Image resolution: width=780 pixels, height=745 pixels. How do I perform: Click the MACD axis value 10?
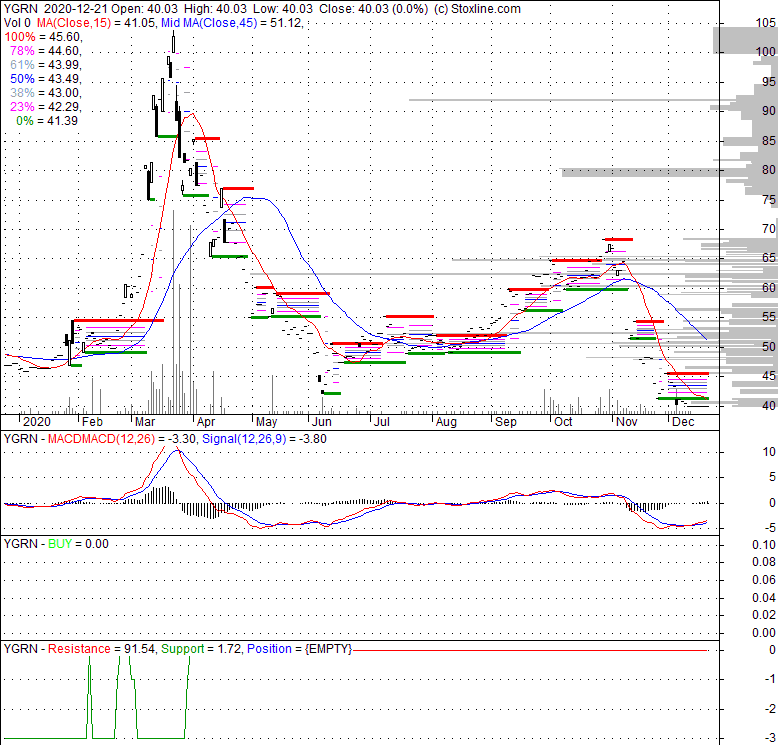(769, 452)
